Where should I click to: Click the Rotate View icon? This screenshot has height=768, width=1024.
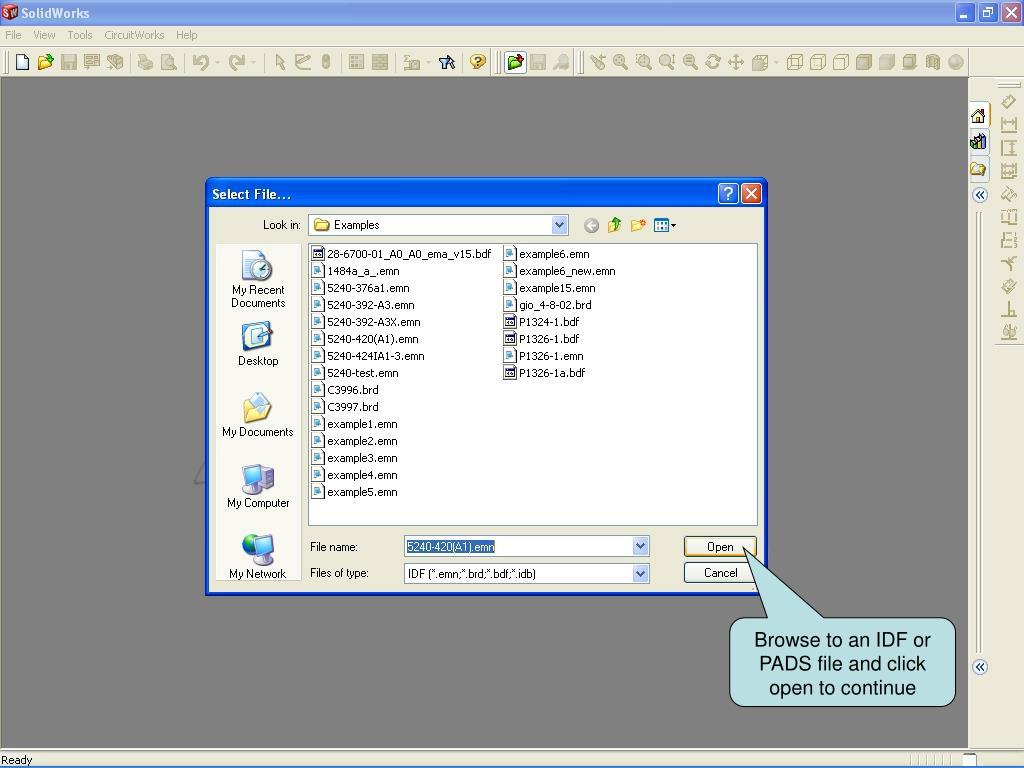tap(713, 62)
